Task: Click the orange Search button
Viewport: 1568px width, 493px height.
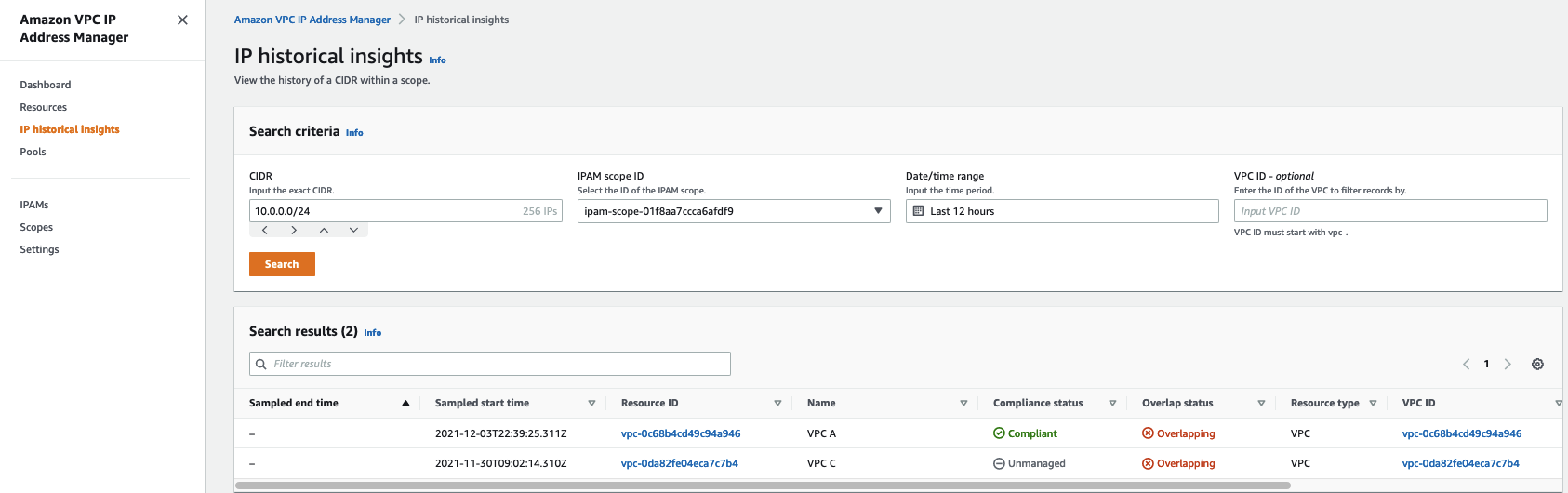Action: (x=282, y=264)
